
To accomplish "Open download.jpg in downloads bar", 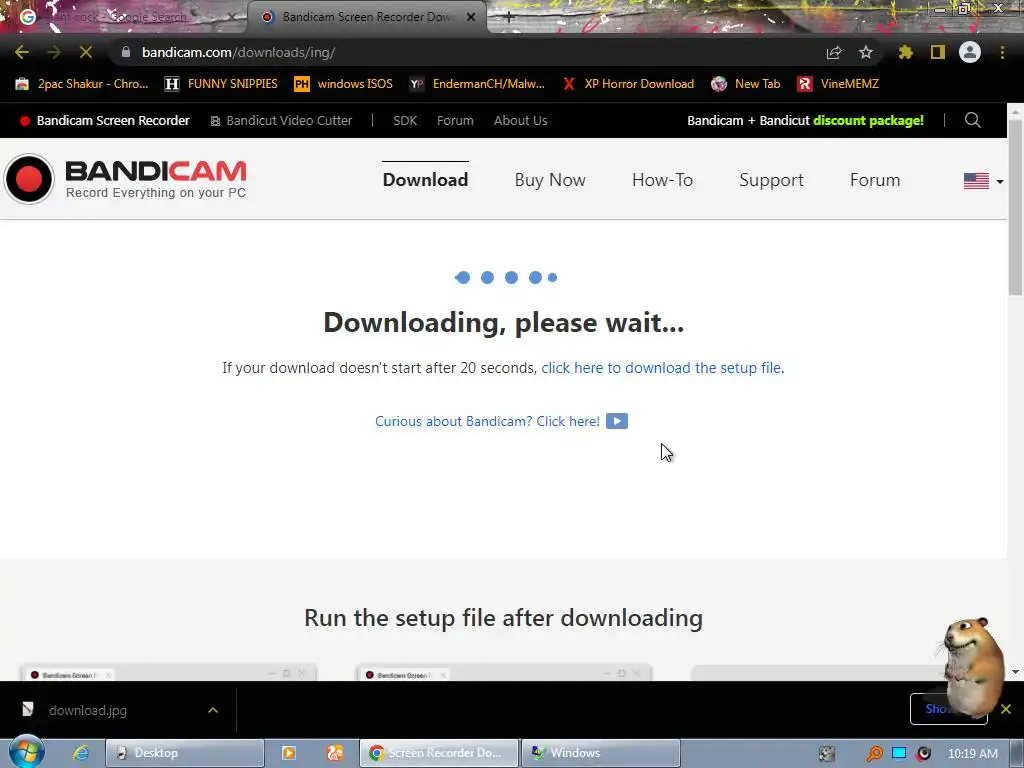I will tap(88, 711).
